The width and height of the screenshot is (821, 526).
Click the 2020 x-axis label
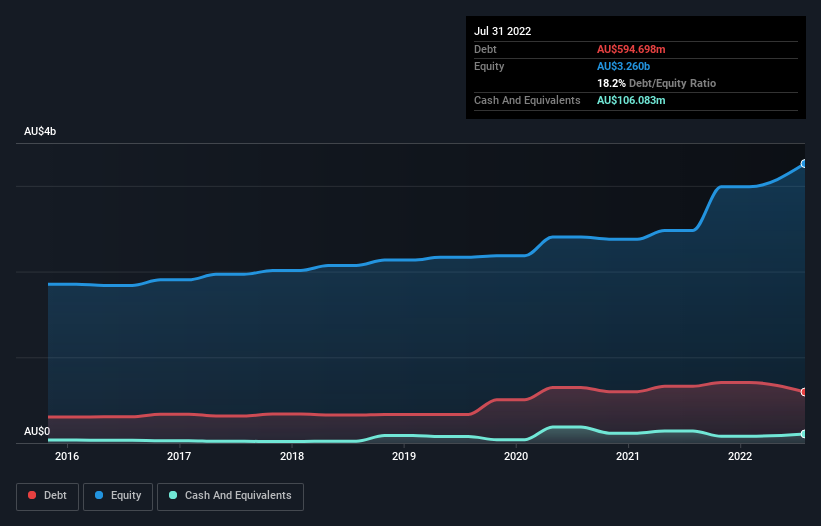click(x=516, y=456)
